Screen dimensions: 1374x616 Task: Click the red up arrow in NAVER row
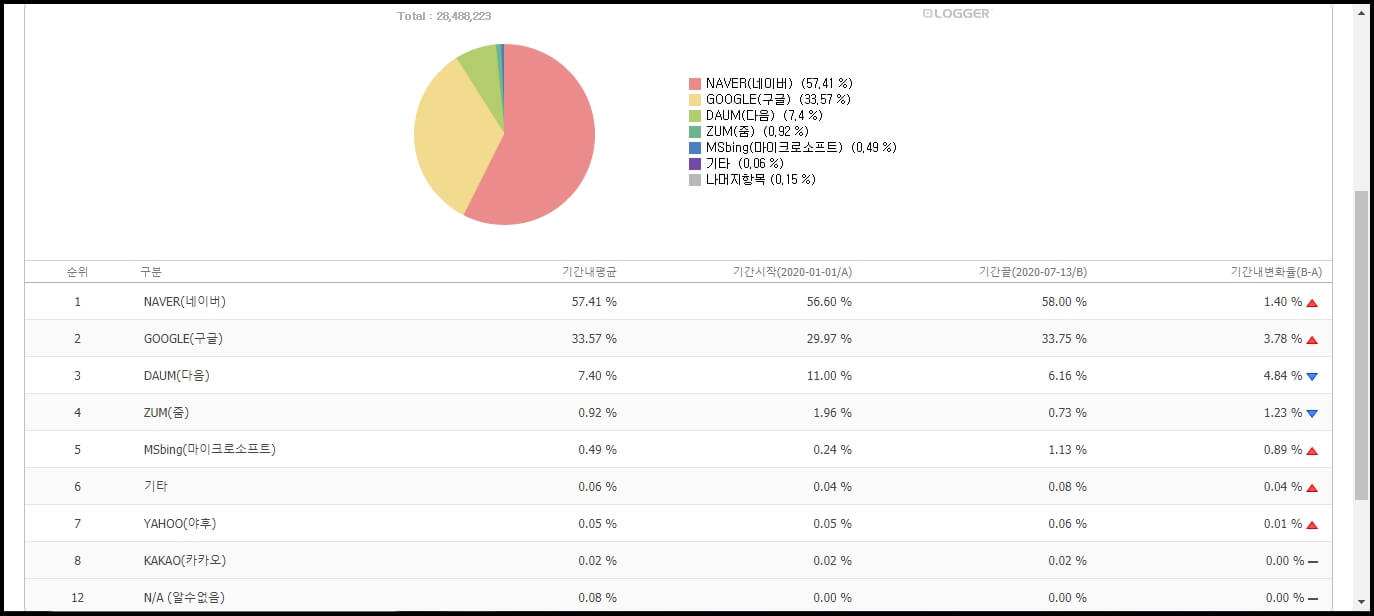[1312, 302]
